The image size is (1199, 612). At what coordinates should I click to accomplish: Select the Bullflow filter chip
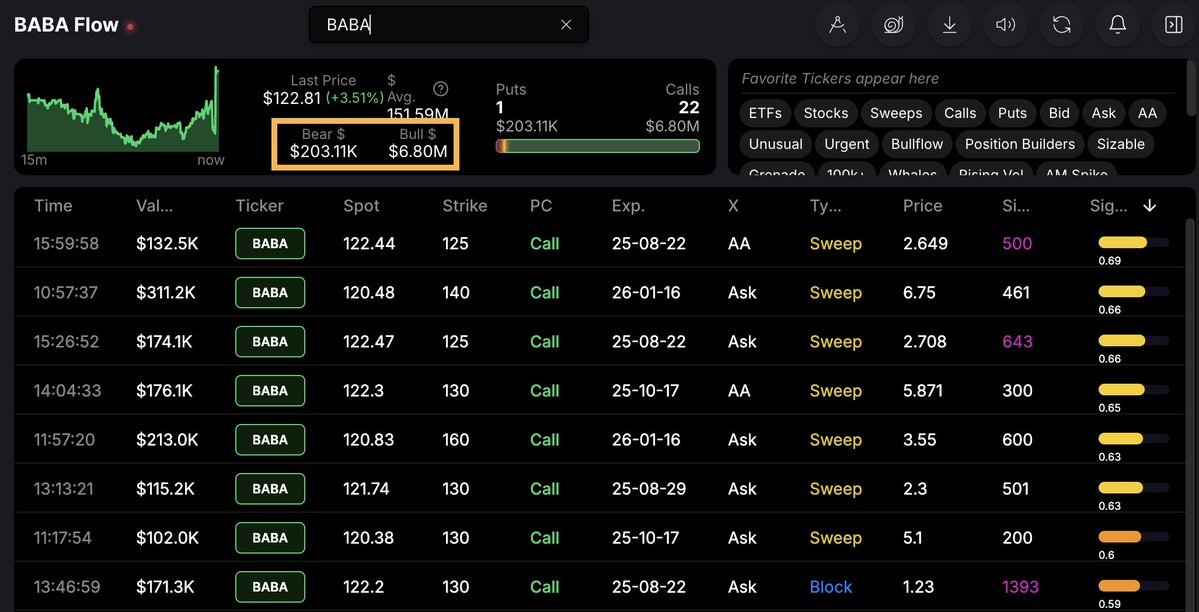[x=917, y=144]
